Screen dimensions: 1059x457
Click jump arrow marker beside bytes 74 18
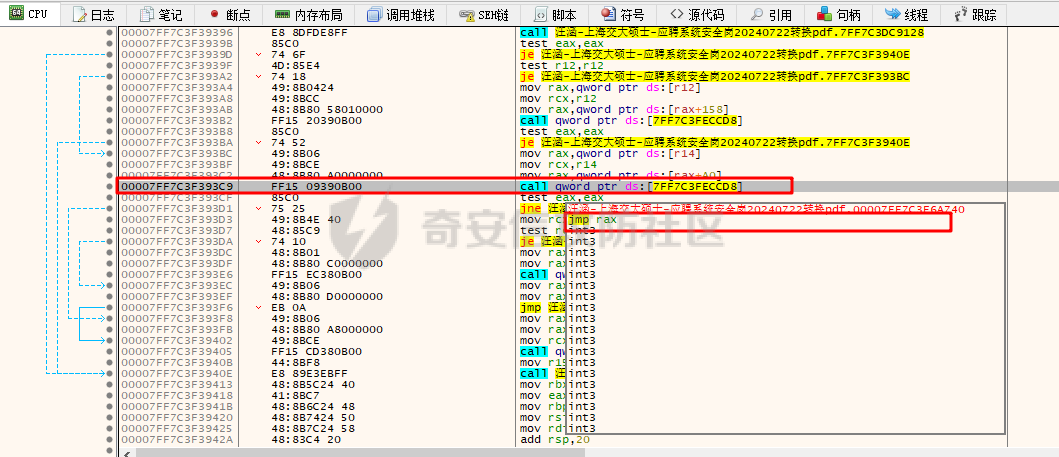[261, 76]
